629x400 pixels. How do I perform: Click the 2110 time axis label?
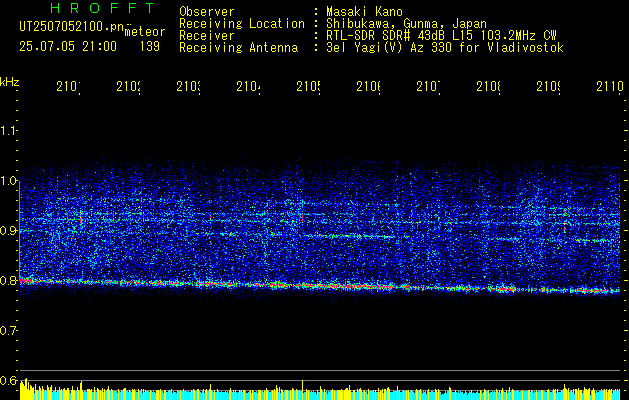pos(610,87)
